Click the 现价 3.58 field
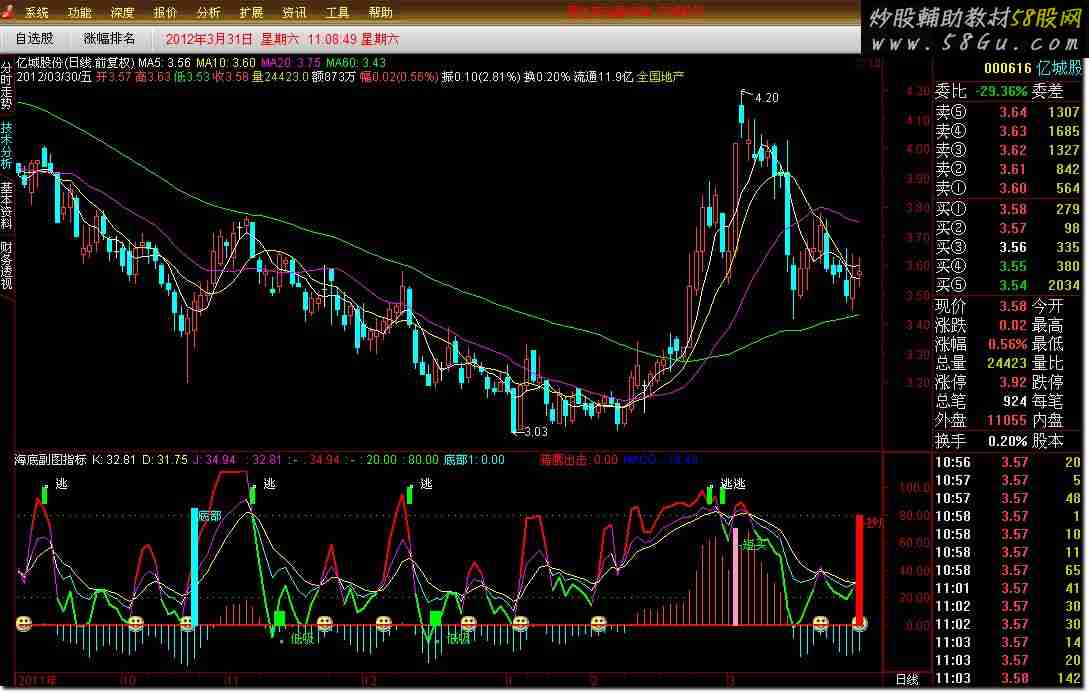The height and width of the screenshot is (693, 1089). point(981,306)
